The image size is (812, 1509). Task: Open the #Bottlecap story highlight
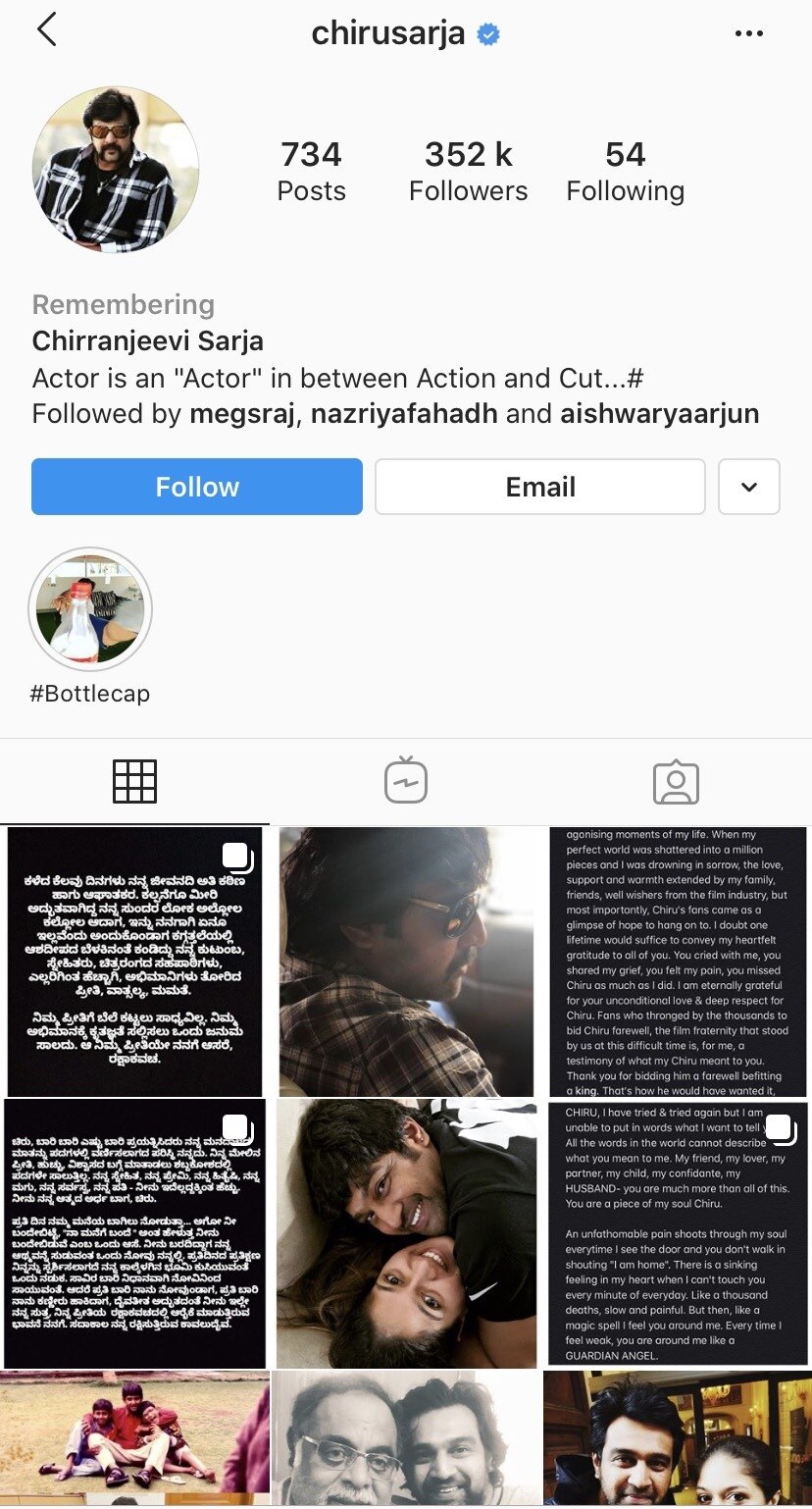(90, 608)
